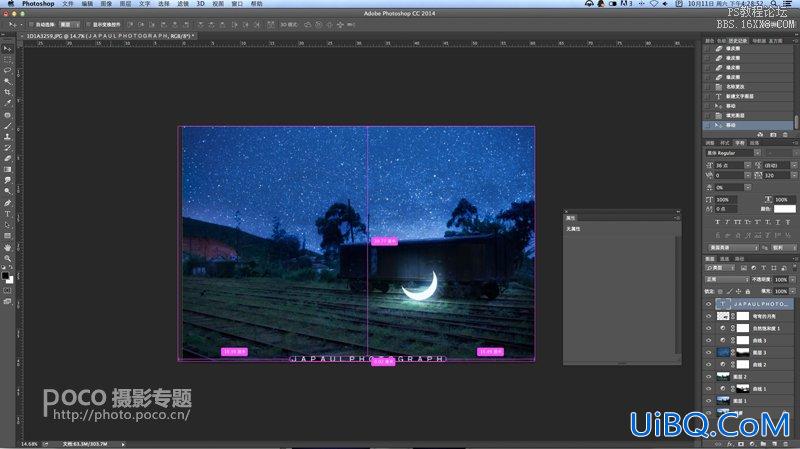Select the Rectangular Marquee tool
The width and height of the screenshot is (800, 449).
7,60
